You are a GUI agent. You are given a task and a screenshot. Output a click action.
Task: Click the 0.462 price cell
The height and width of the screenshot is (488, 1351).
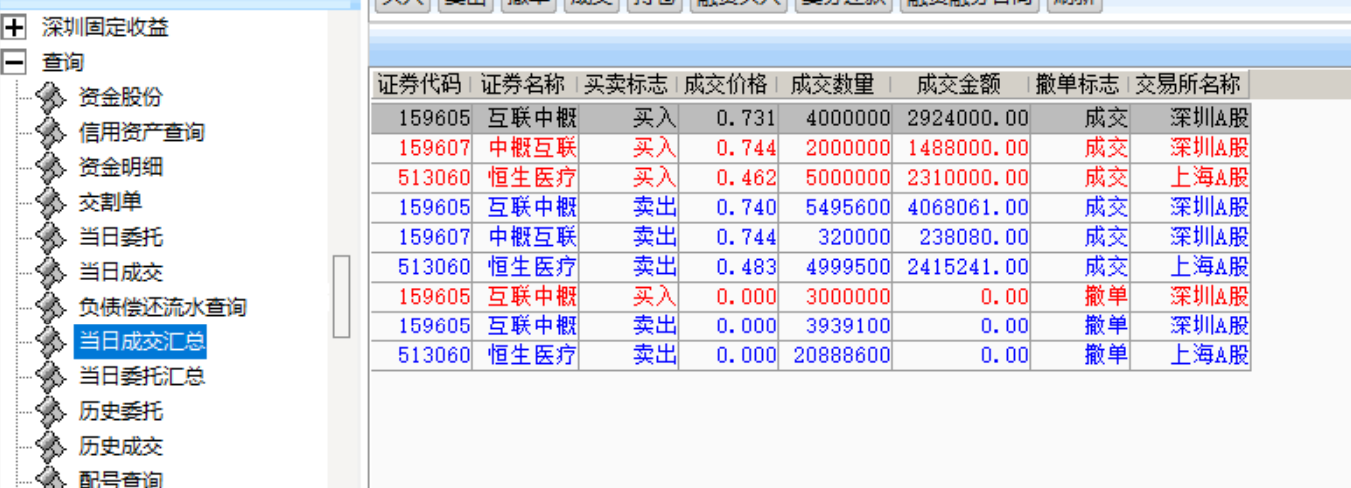pos(728,178)
